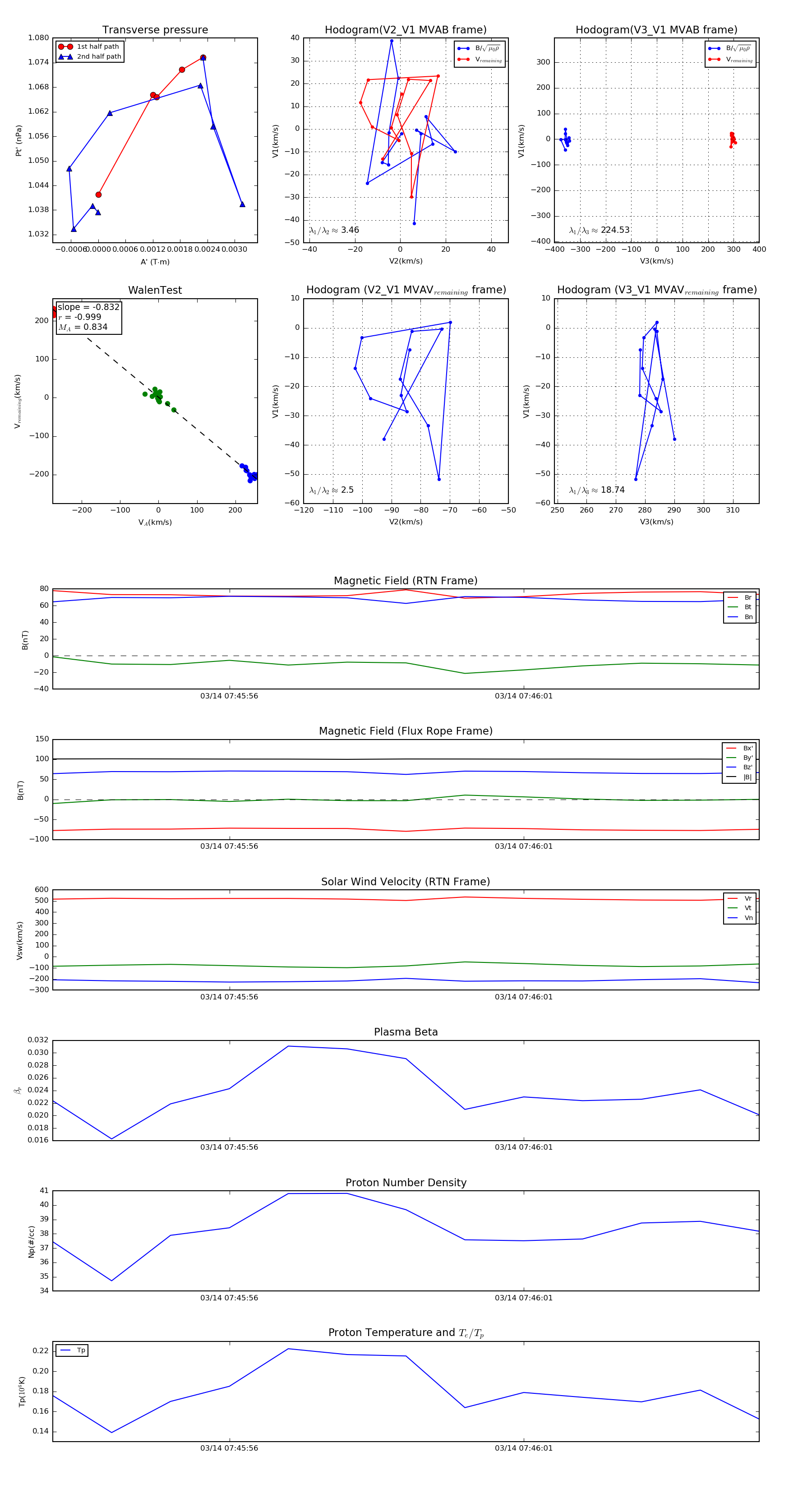Image resolution: width=812 pixels, height=1489 pixels.
Task: Click the 'Vr' legend entry
Action: [x=740, y=898]
